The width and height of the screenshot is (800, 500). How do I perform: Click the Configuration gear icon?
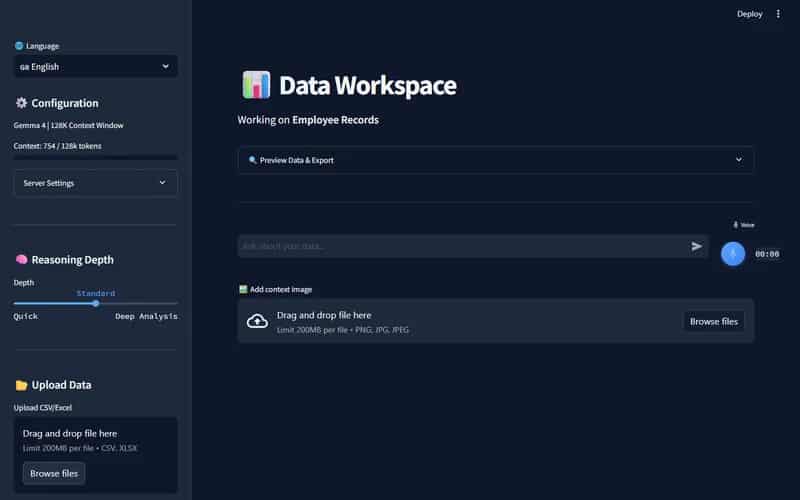[21, 103]
